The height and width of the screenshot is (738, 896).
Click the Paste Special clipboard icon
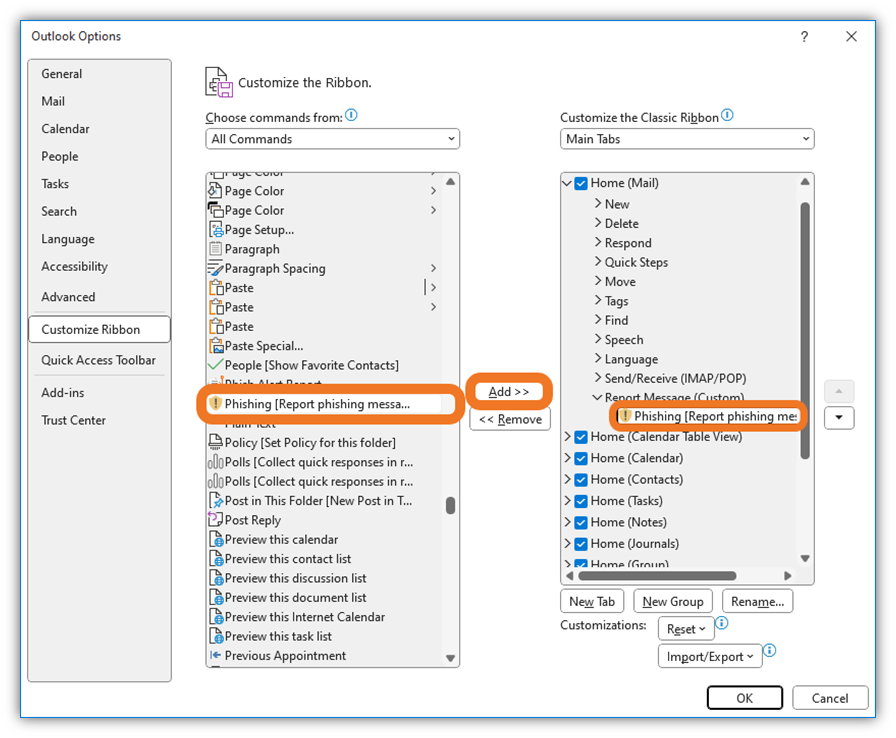216,346
